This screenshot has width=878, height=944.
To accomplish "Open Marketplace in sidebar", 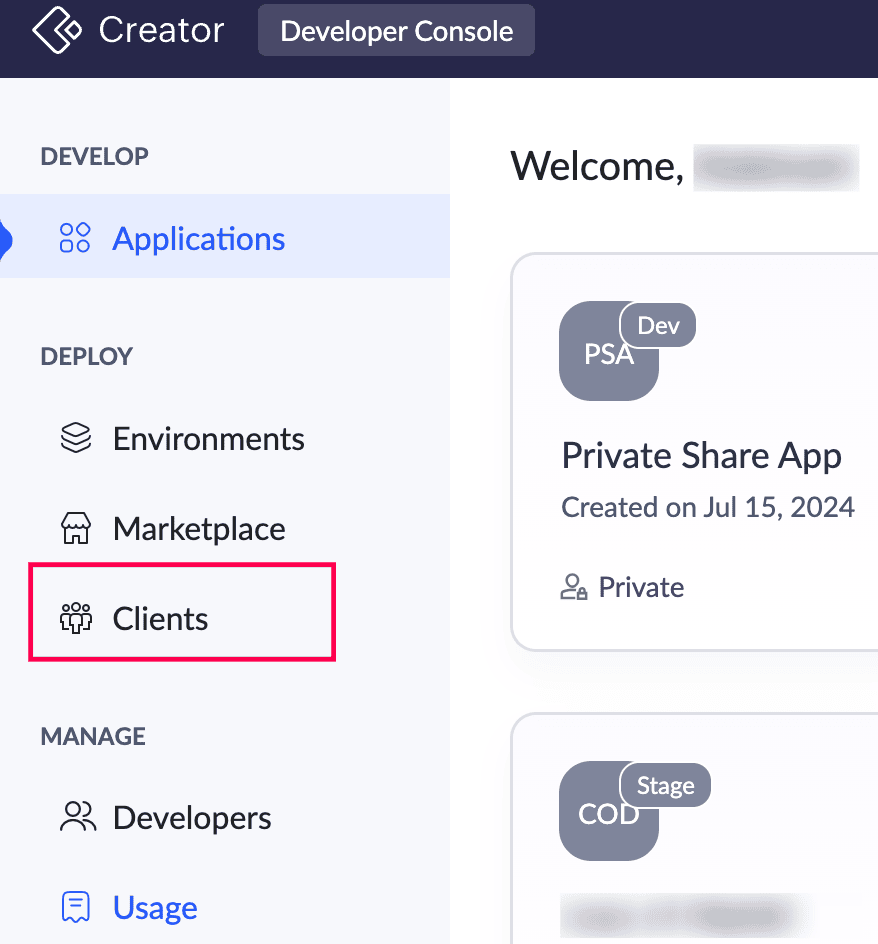I will pos(199,528).
